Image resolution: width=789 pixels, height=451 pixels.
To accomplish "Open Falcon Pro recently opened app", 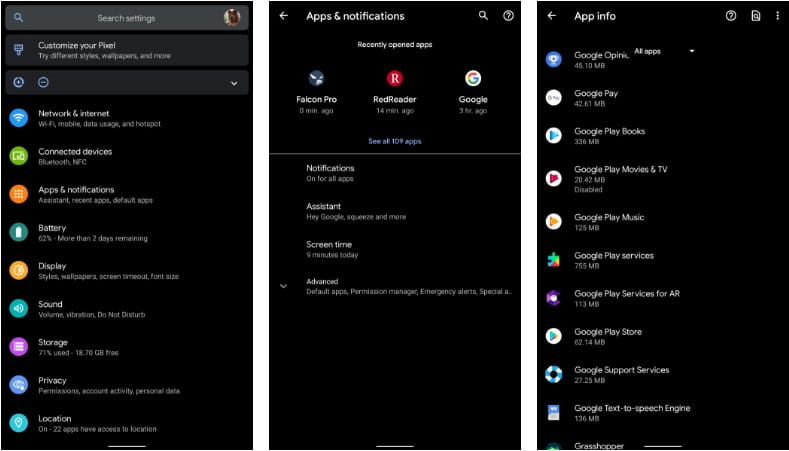I will click(317, 92).
